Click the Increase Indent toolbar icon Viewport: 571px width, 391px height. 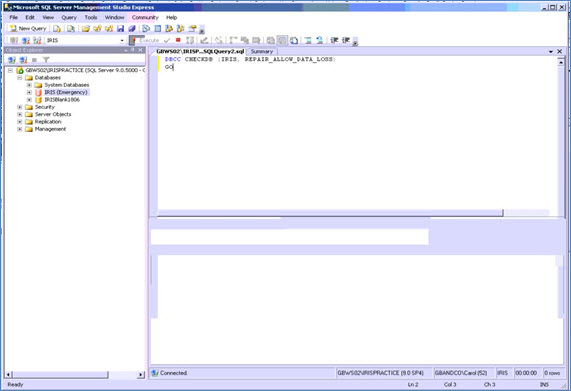point(346,40)
